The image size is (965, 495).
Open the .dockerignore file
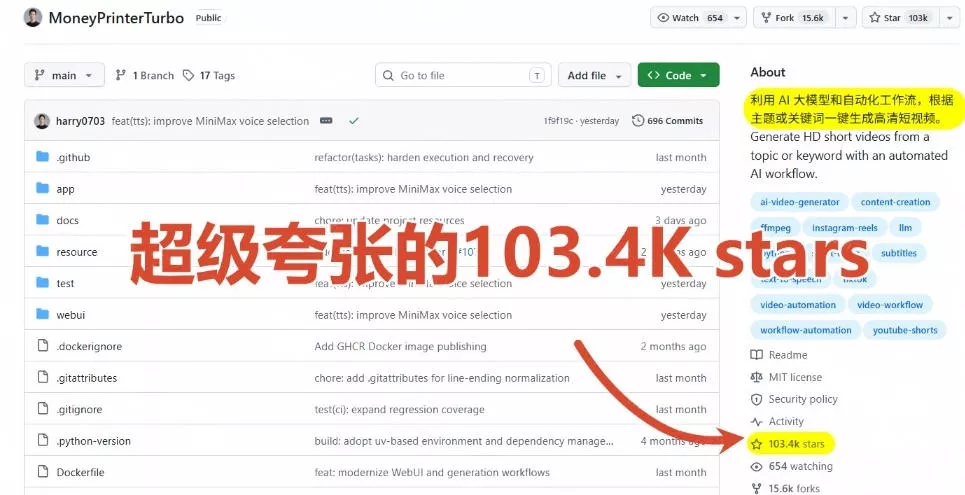click(89, 346)
